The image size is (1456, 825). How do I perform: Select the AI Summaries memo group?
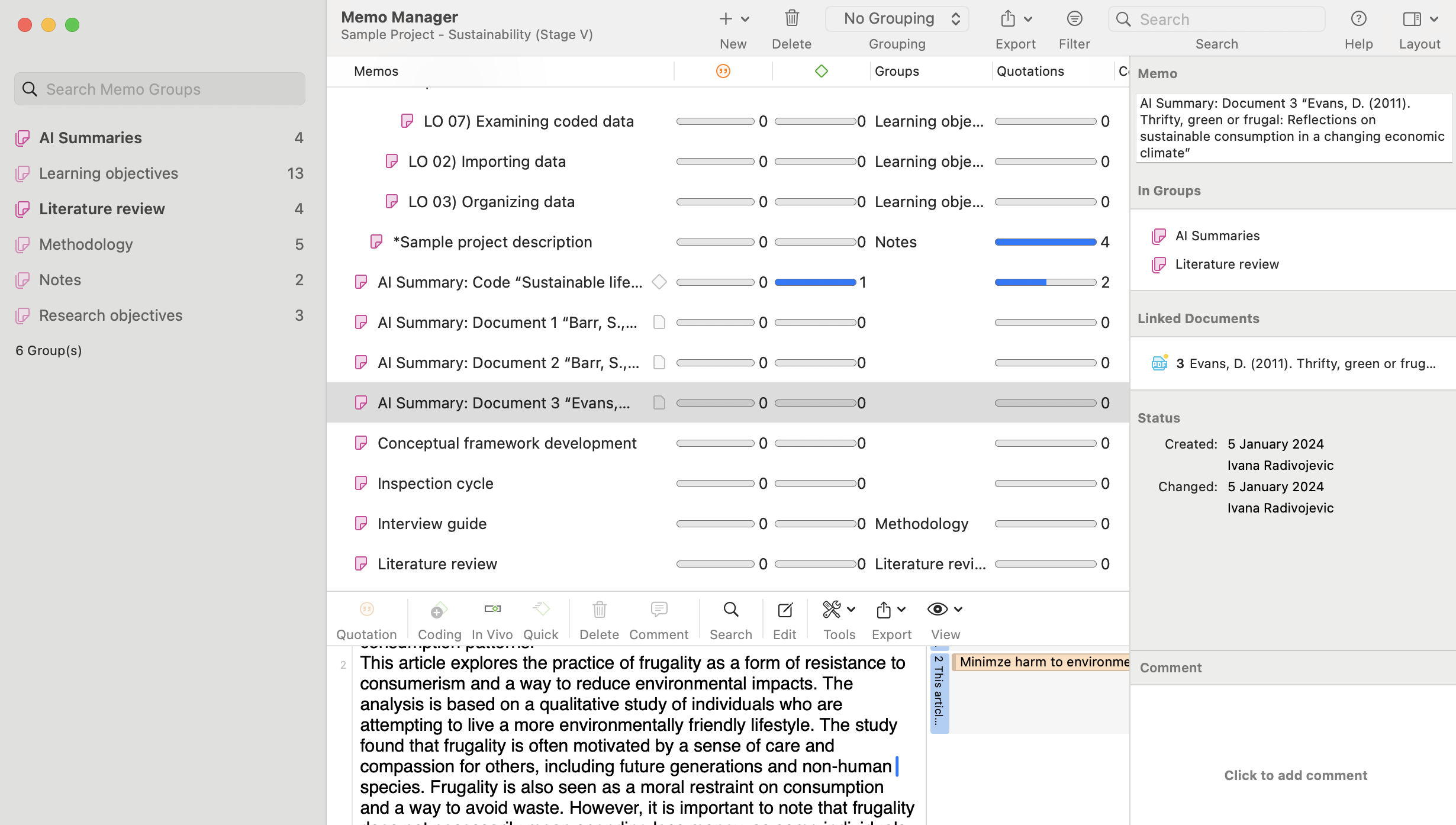(x=160, y=138)
